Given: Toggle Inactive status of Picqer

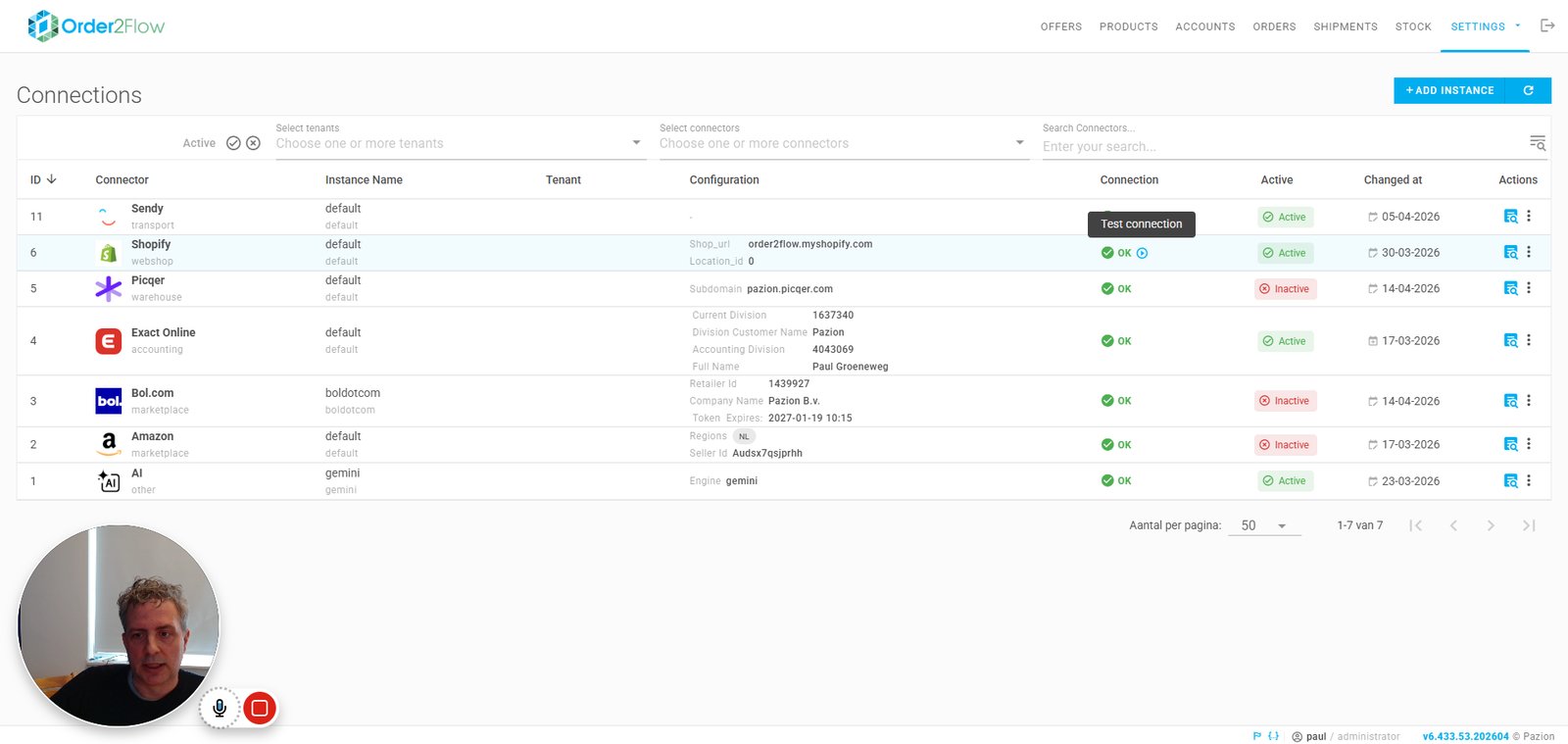Looking at the screenshot, I should click(x=1285, y=289).
